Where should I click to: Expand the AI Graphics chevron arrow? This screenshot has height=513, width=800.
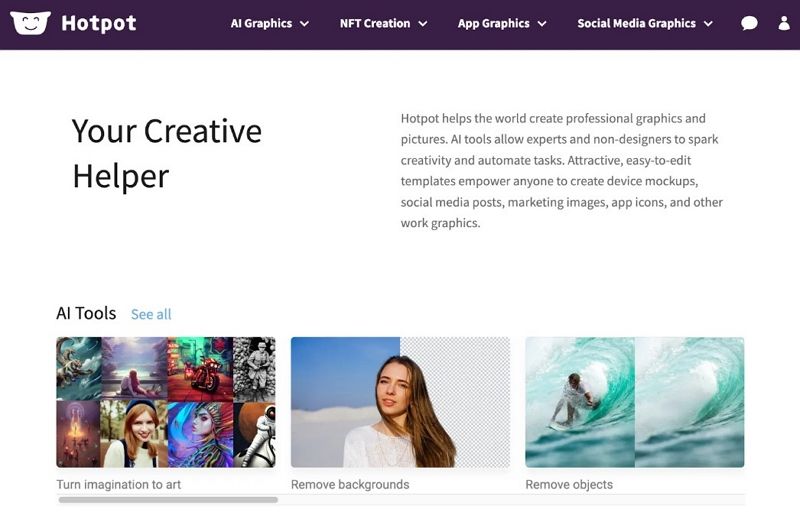pyautogui.click(x=304, y=24)
